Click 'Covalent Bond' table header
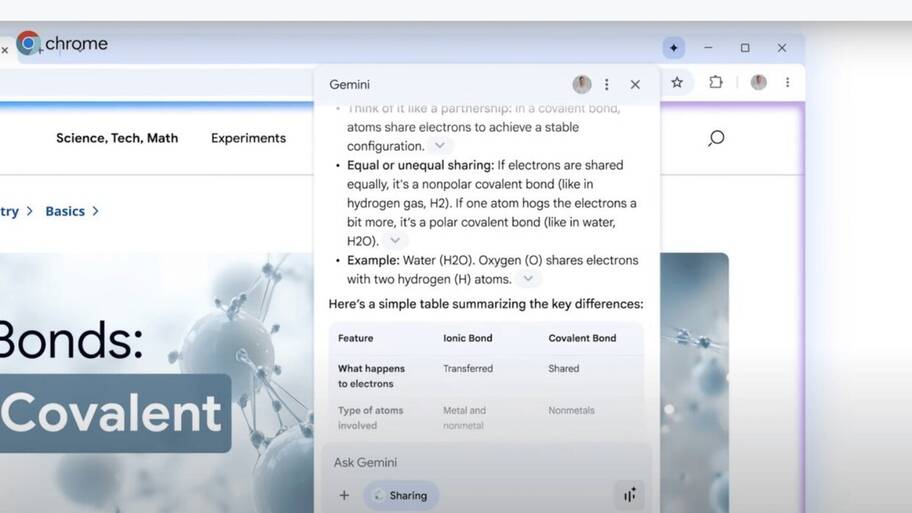Viewport: 912px width, 513px height. point(582,338)
